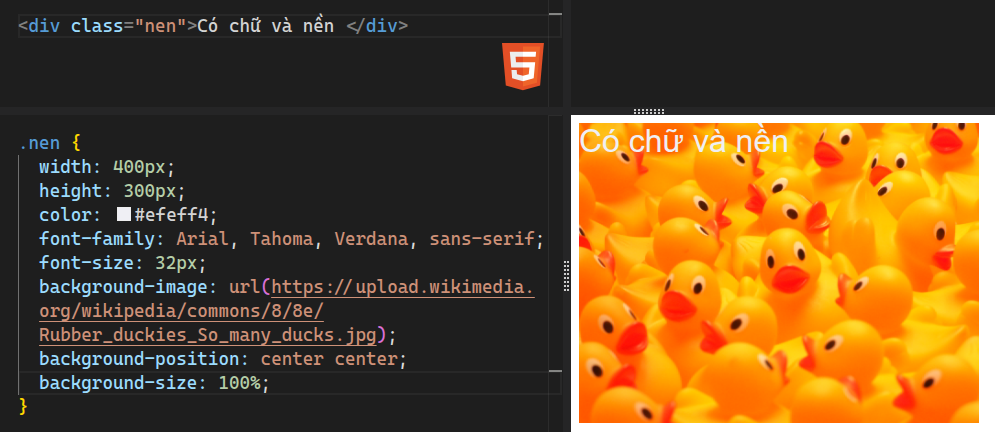Click the "Có chữ và nền" preview heading
Viewport: 995px width, 432px height.
(x=684, y=142)
